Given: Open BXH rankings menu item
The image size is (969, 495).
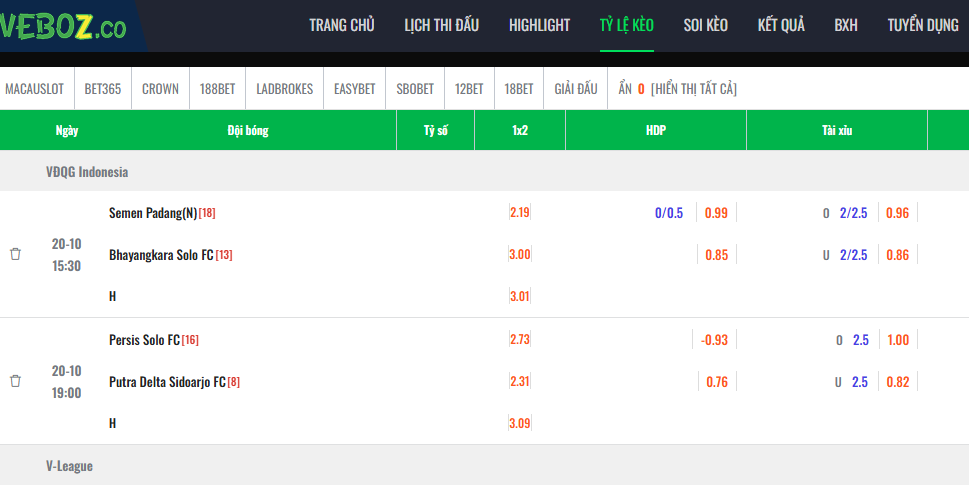Looking at the screenshot, I should pos(846,26).
